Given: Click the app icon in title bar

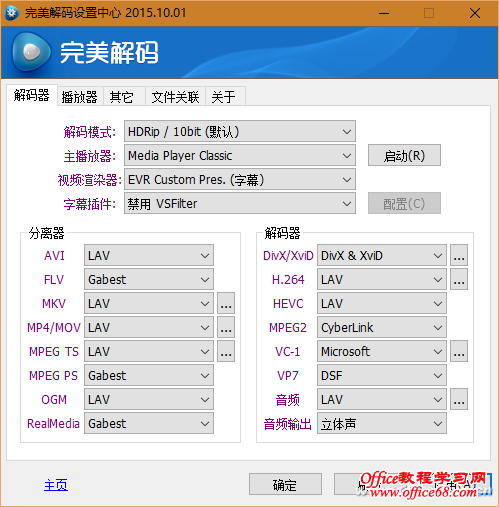Looking at the screenshot, I should point(12,13).
